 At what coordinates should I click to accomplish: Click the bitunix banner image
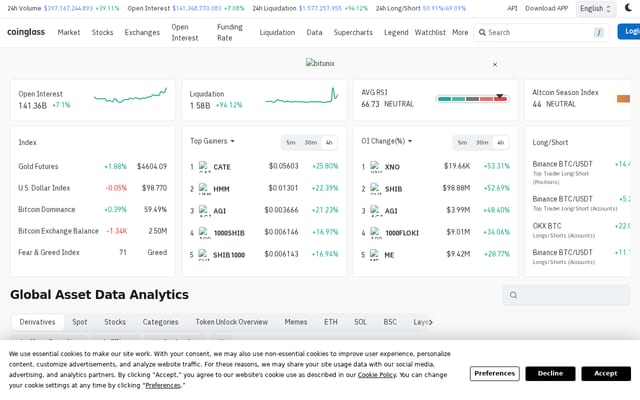320,63
